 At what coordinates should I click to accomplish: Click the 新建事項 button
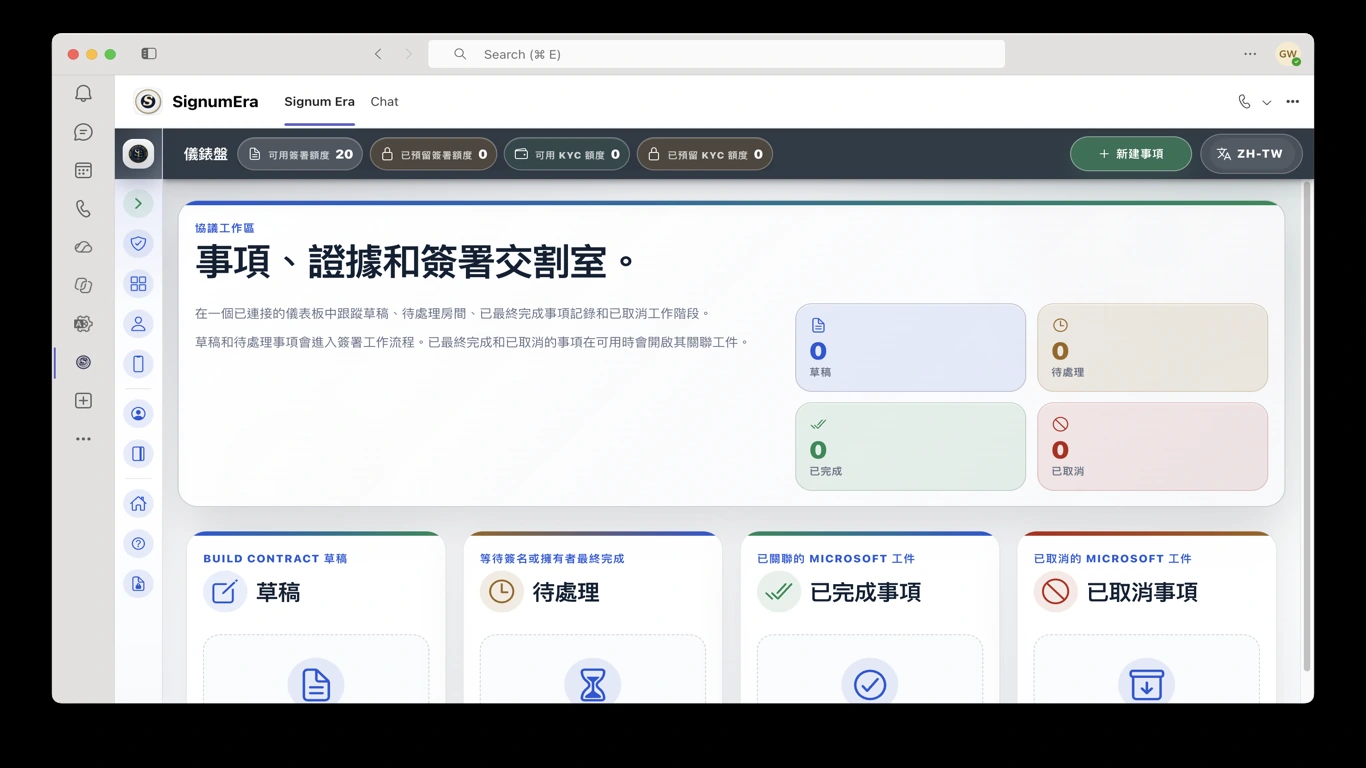tap(1131, 154)
